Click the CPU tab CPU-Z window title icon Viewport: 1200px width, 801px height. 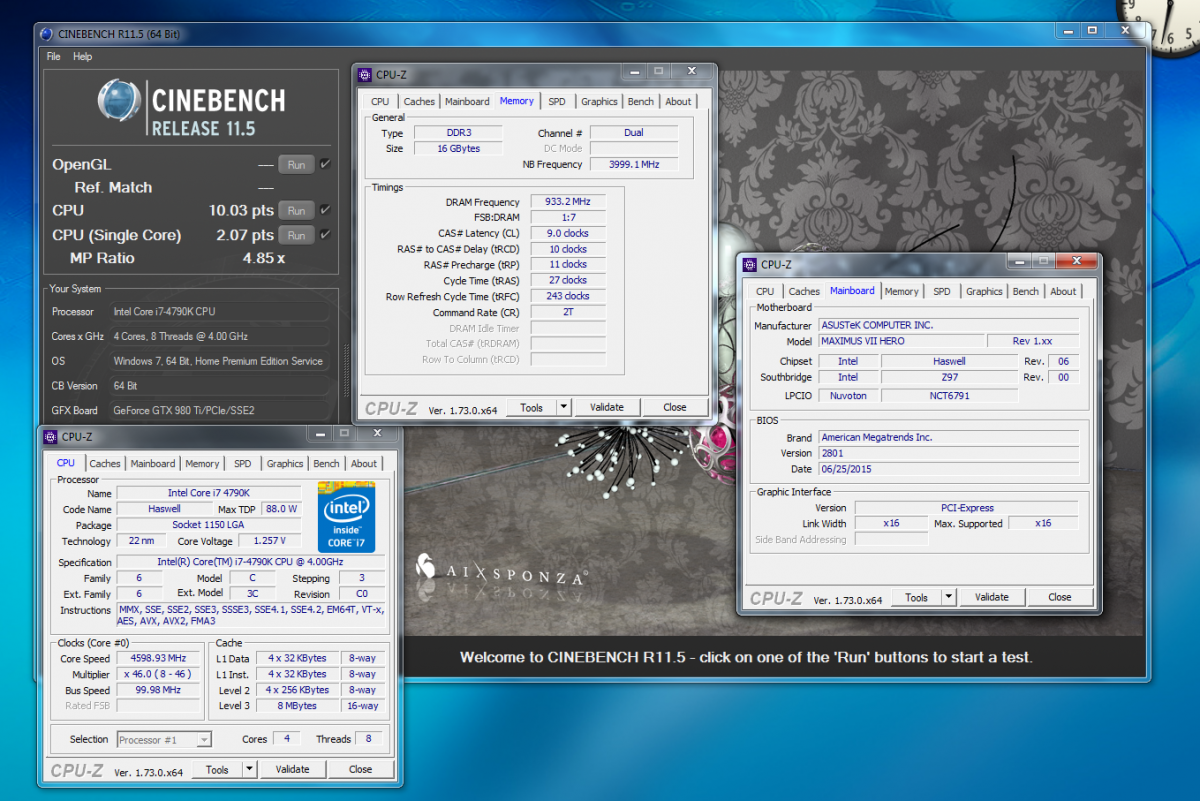pos(51,436)
